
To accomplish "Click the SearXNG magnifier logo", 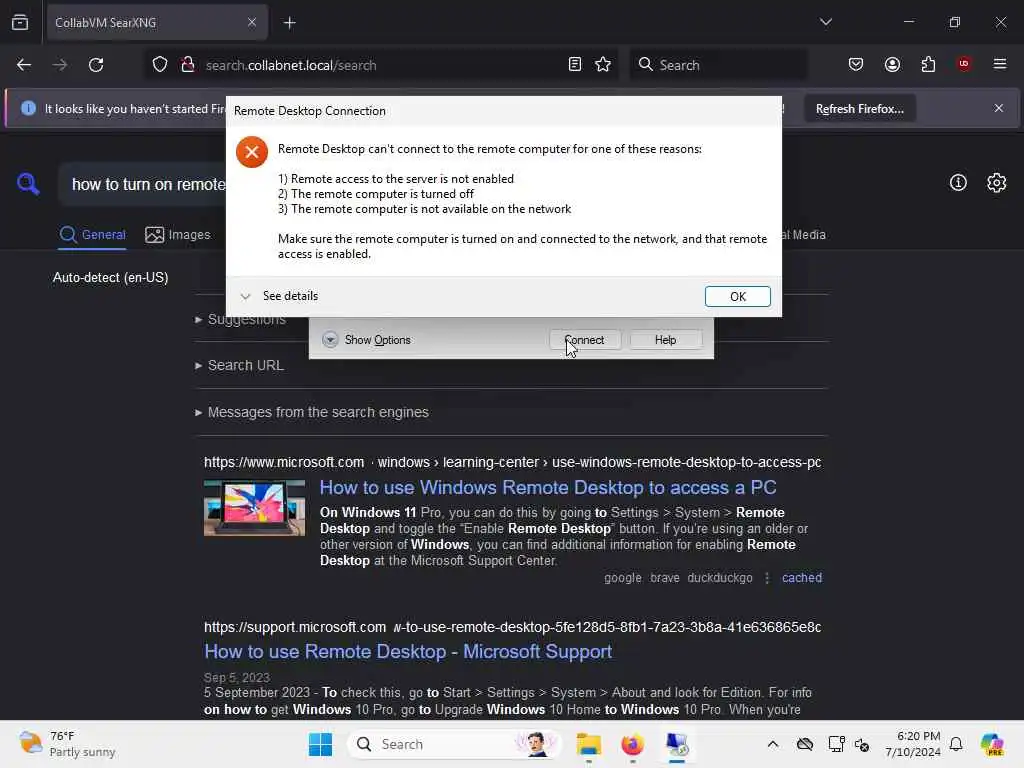I will click(28, 184).
